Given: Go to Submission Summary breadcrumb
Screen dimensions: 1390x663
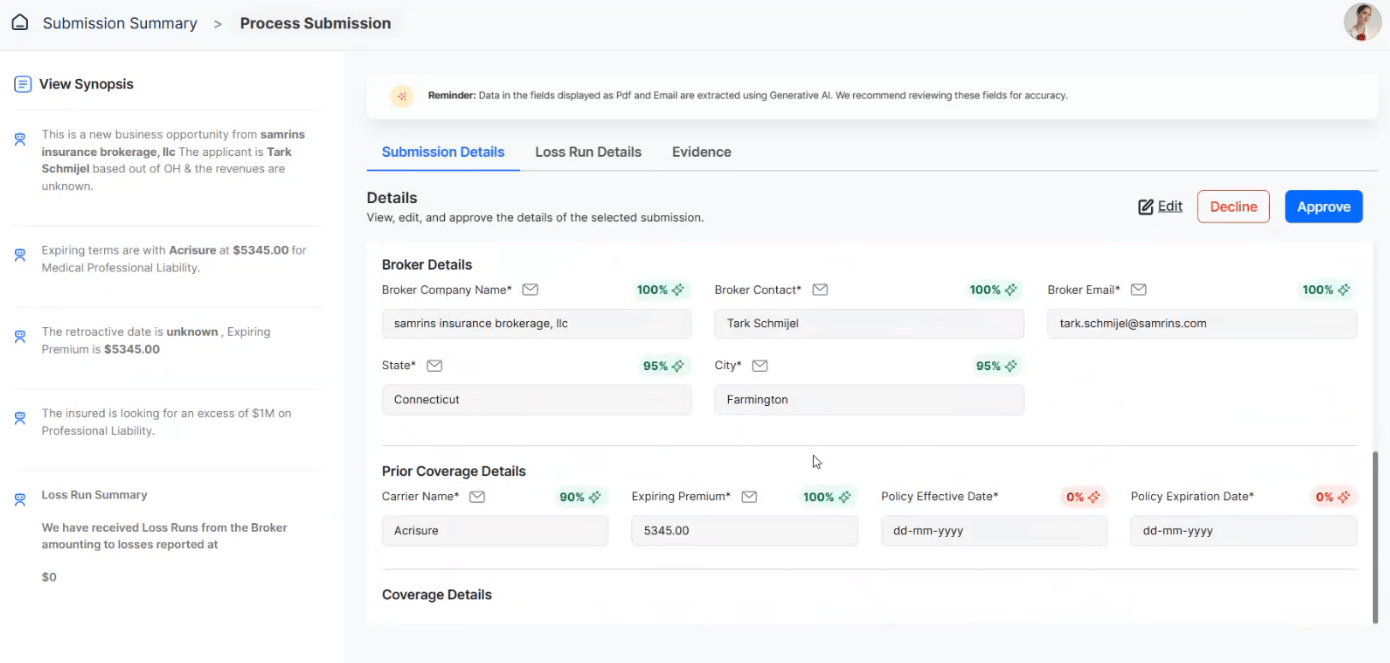Looking at the screenshot, I should (120, 23).
